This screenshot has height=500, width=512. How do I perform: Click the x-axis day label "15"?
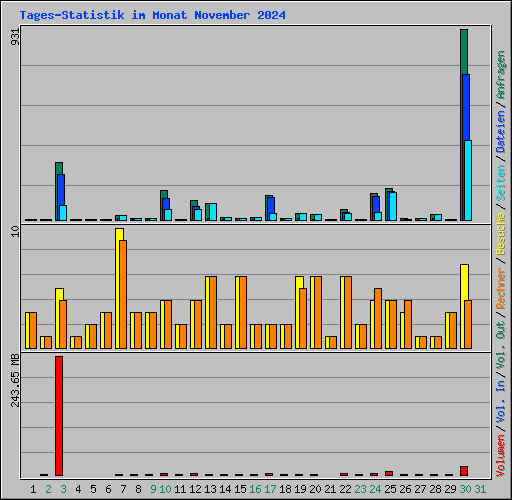pyautogui.click(x=240, y=489)
